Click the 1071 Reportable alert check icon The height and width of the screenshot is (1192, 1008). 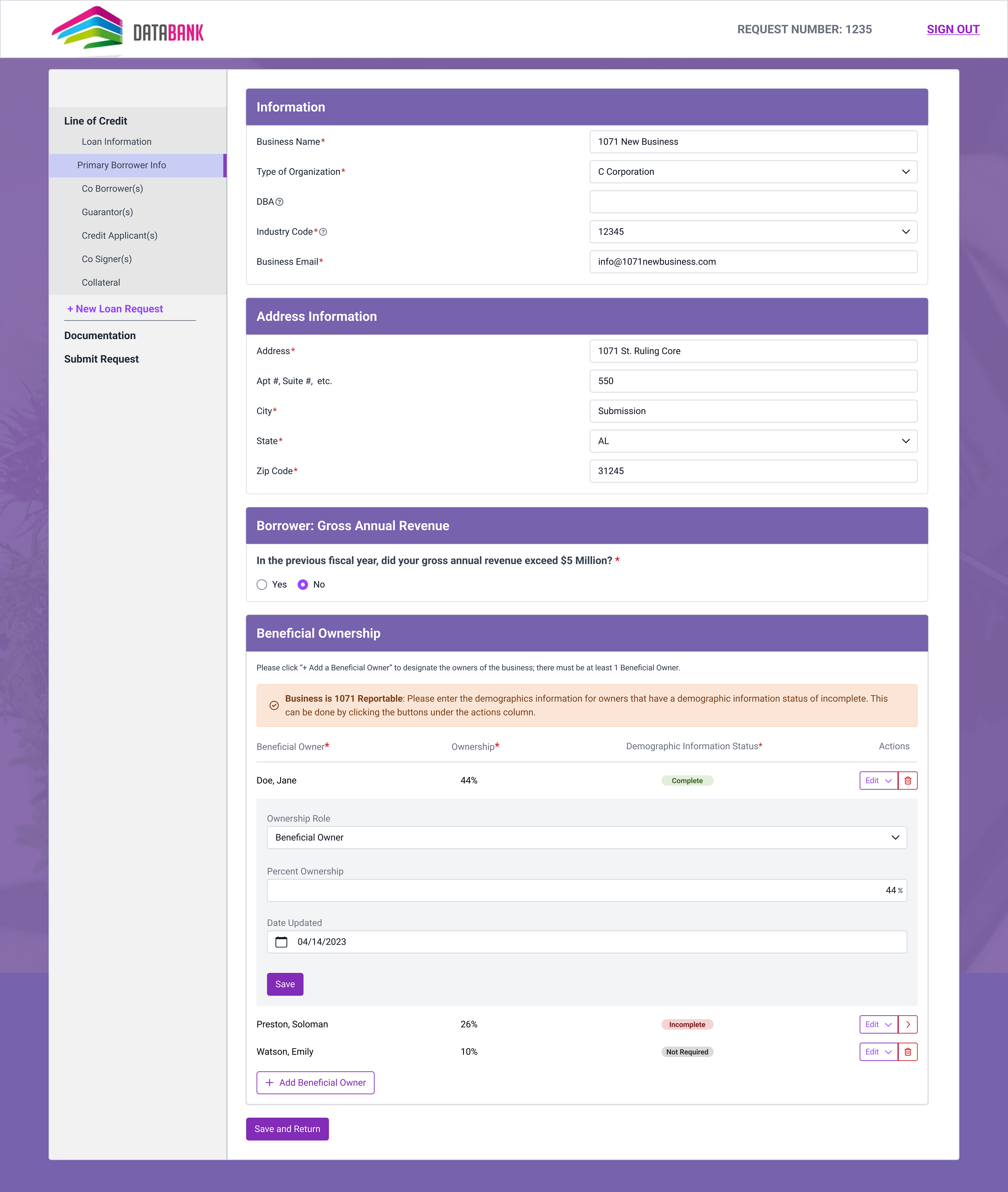(x=274, y=705)
